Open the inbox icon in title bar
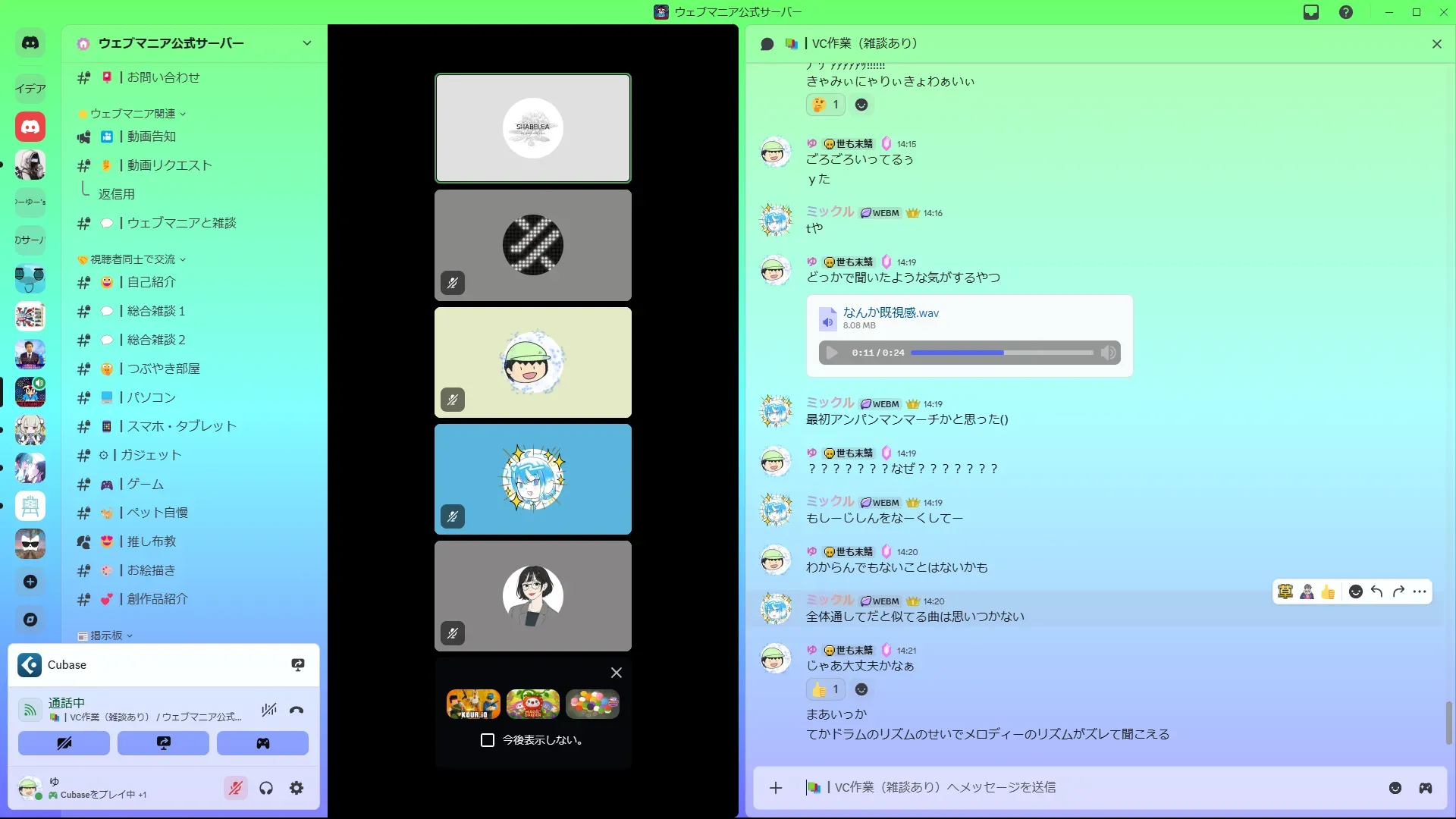Screen dimensions: 1456x819 1311,12
